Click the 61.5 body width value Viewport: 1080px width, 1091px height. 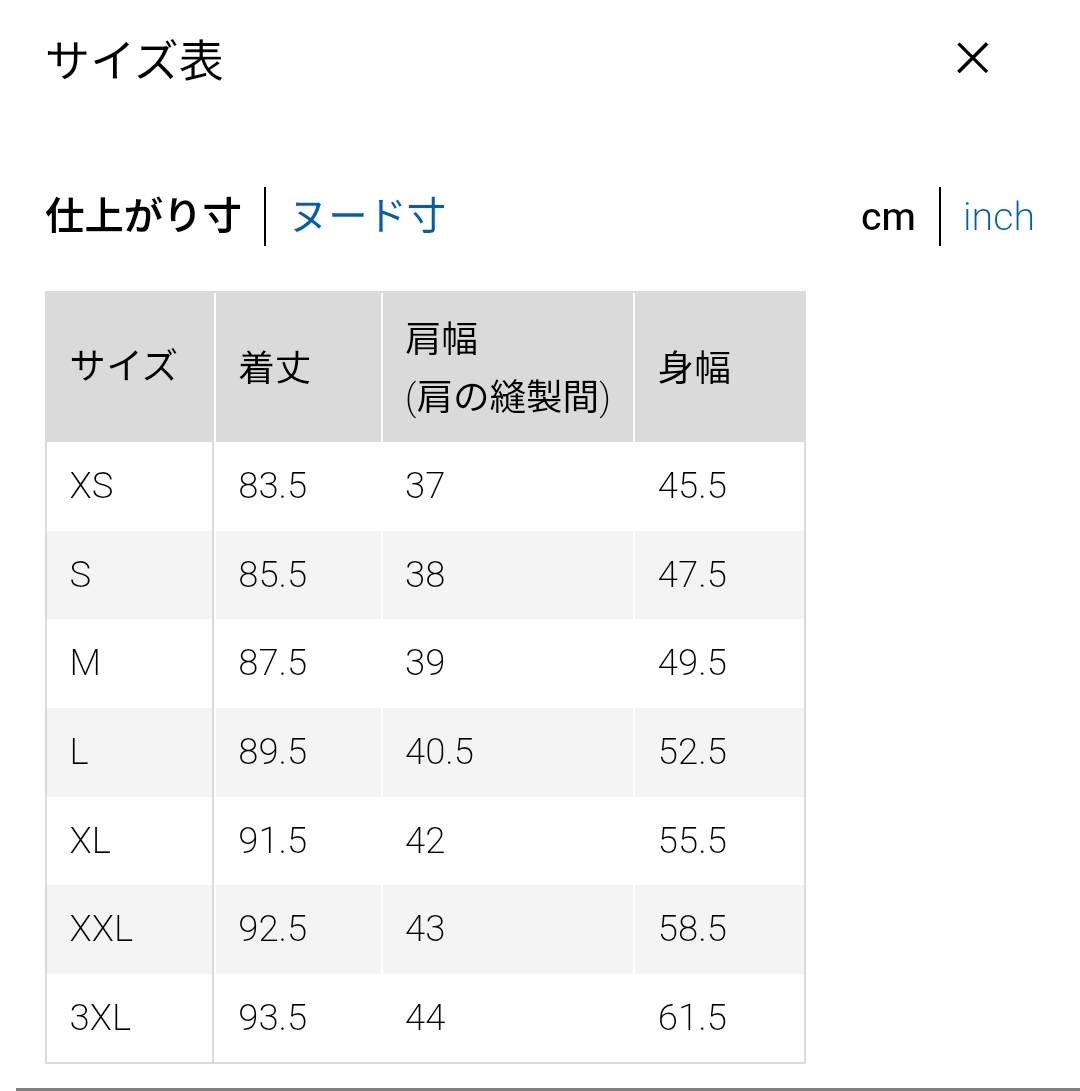tap(692, 1018)
